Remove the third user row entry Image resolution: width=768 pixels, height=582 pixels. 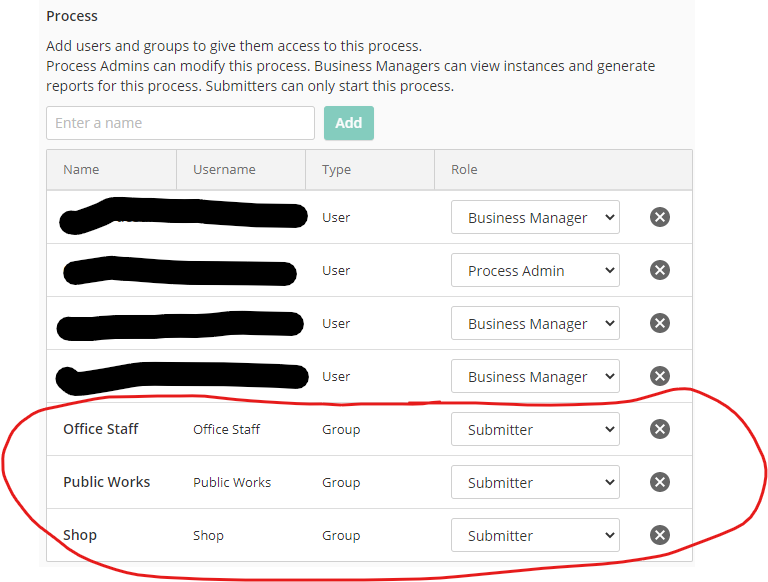659,323
